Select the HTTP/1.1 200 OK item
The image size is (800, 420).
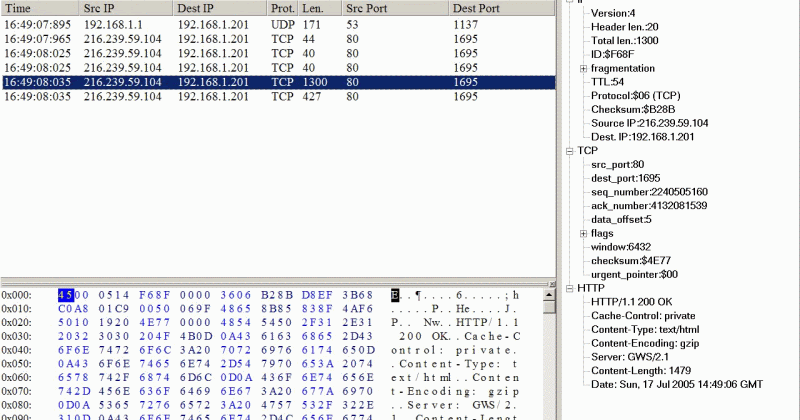[x=632, y=303]
